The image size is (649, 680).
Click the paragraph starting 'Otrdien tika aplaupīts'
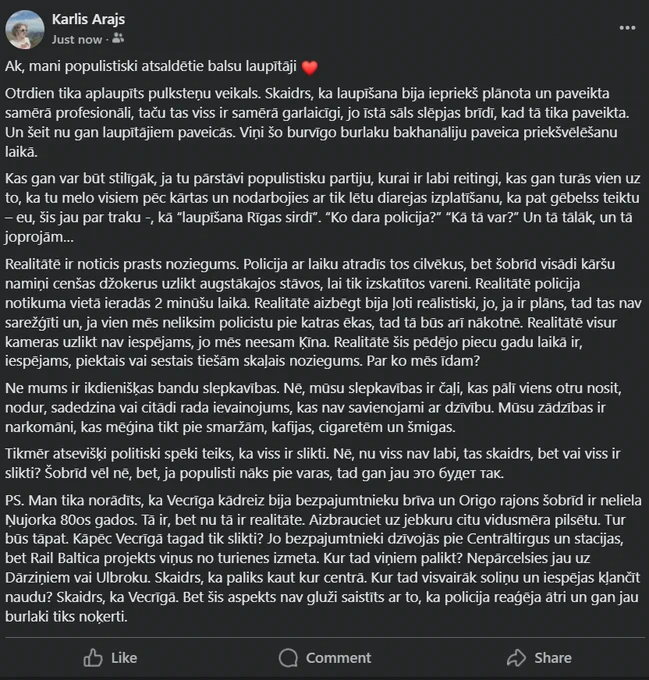[317, 123]
